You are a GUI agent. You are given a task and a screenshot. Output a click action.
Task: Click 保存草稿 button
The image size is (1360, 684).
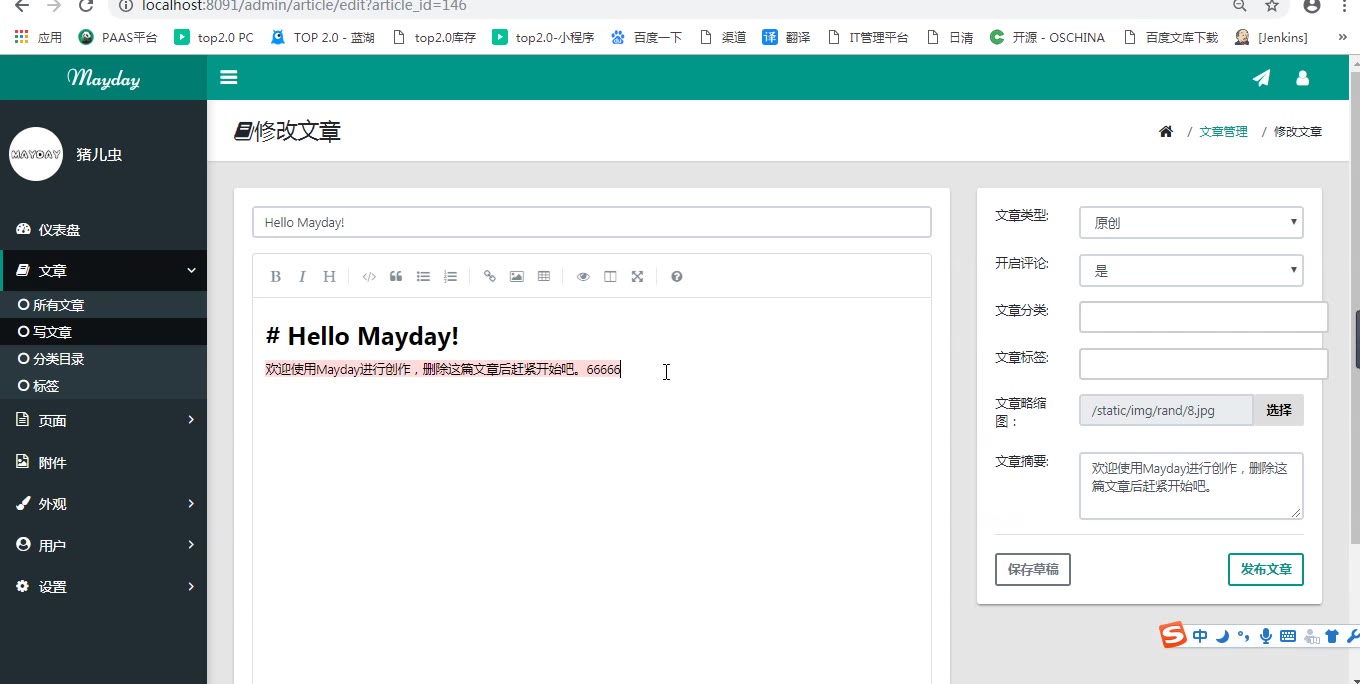tap(1033, 569)
